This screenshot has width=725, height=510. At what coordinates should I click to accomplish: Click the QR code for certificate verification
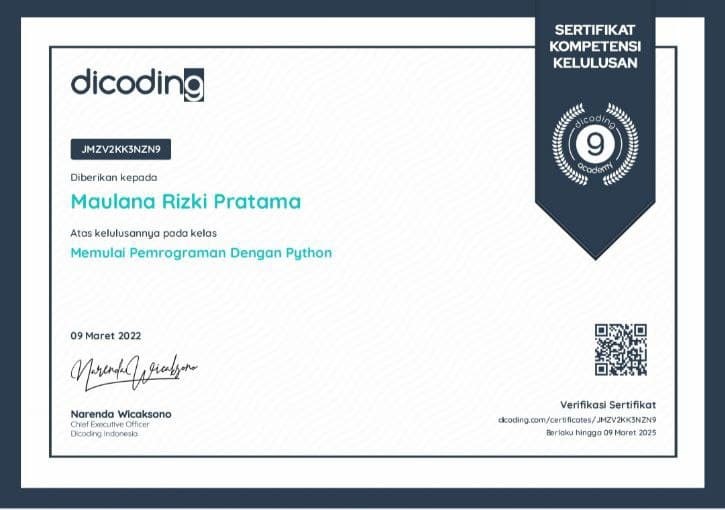(x=620, y=349)
